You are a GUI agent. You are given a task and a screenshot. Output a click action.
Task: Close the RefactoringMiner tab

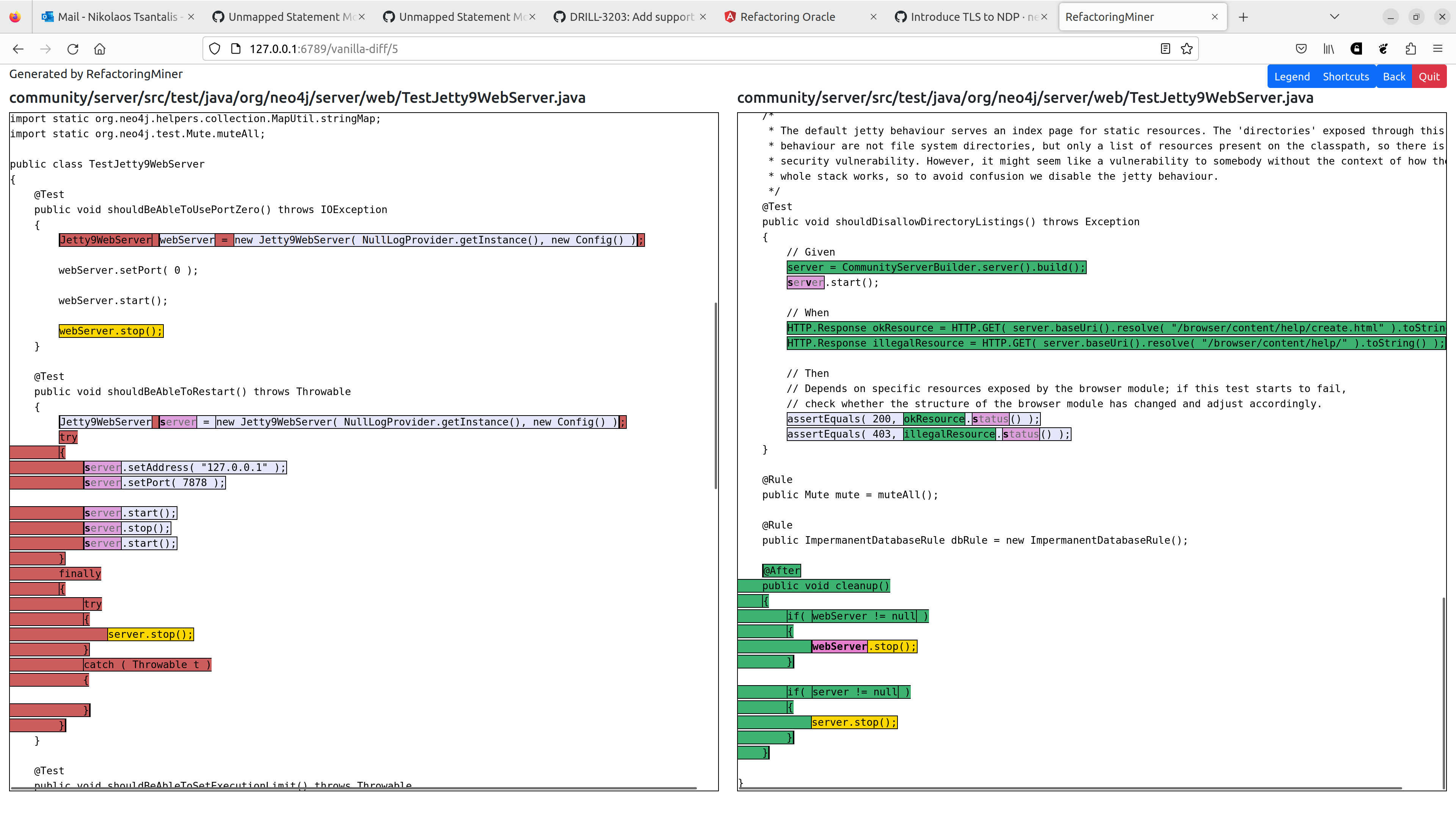[1214, 17]
